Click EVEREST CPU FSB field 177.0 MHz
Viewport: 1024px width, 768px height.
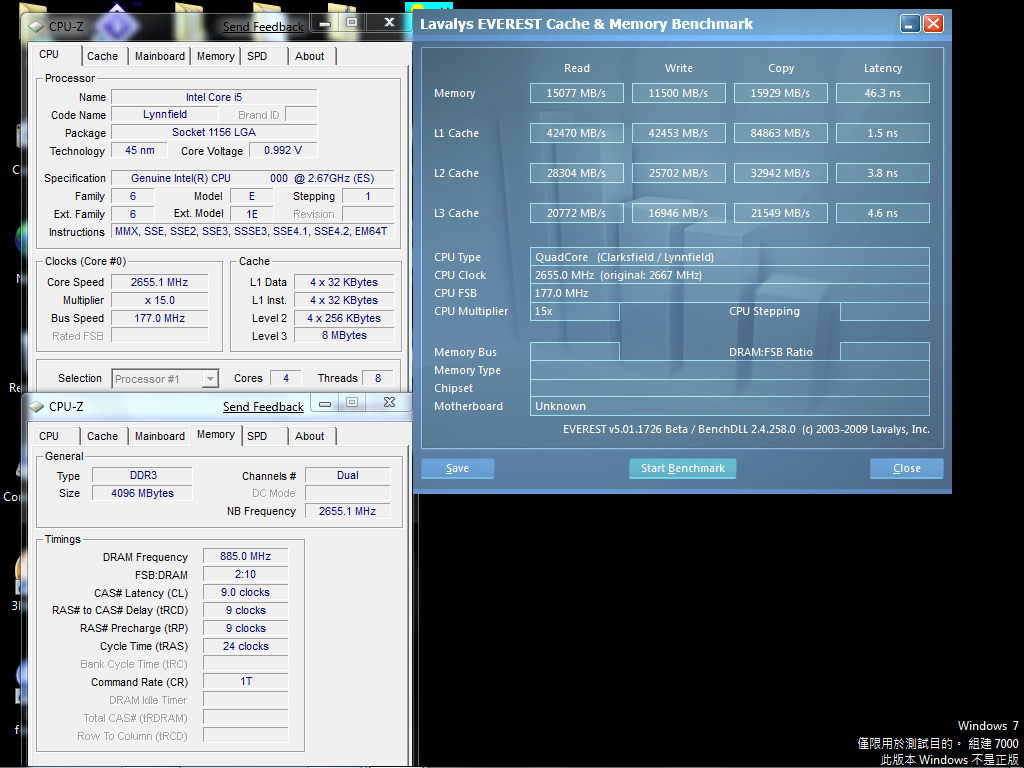click(729, 293)
